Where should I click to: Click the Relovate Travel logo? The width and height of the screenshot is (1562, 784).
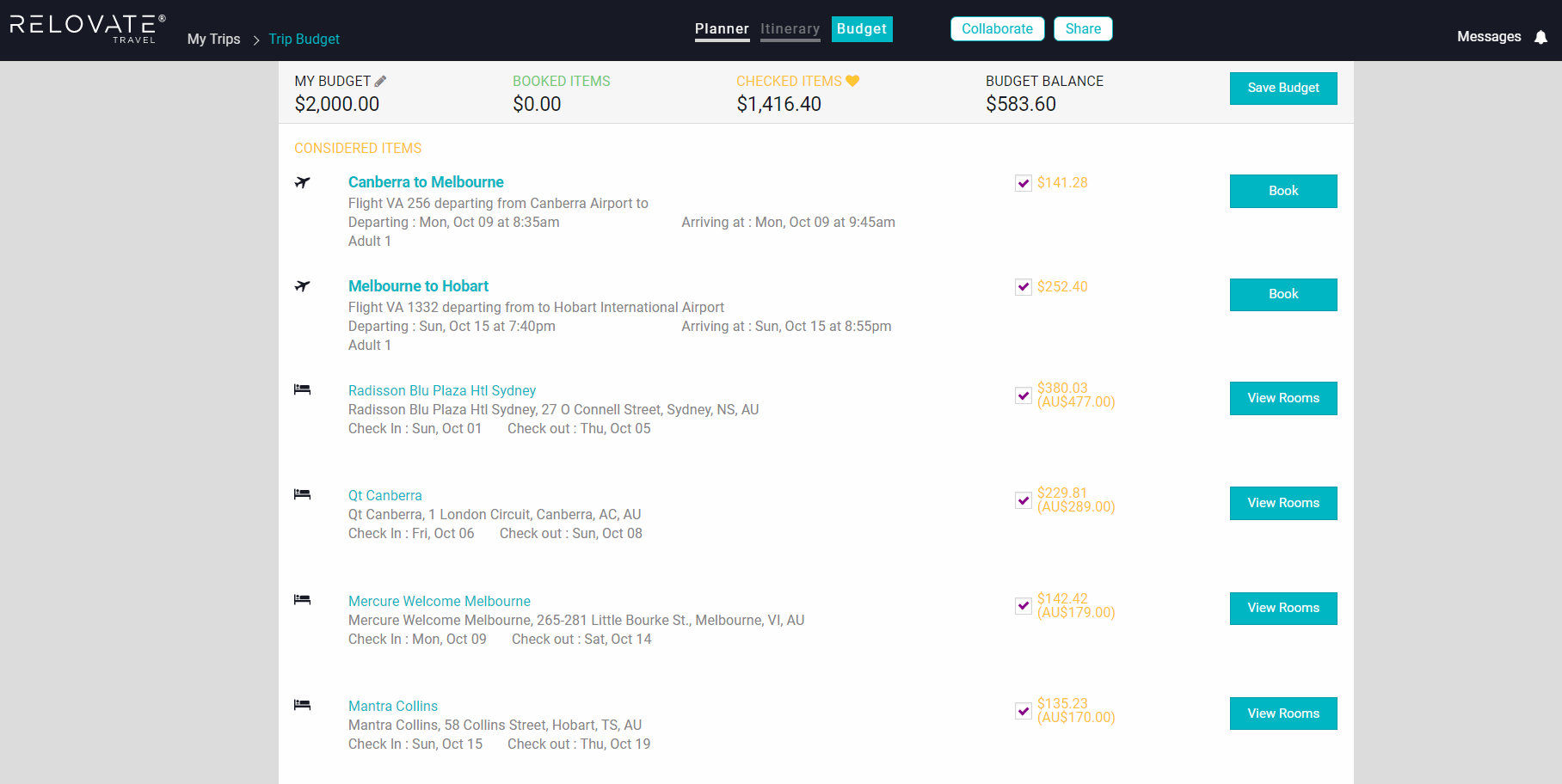(x=88, y=28)
